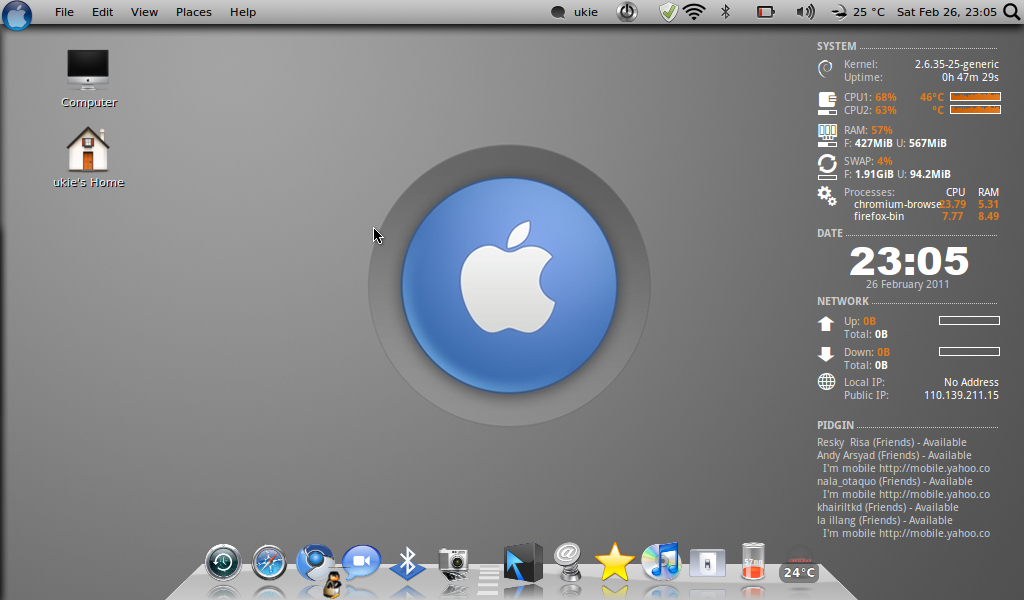Click the gears icon beside Processes
This screenshot has width=1024, height=600.
click(827, 196)
